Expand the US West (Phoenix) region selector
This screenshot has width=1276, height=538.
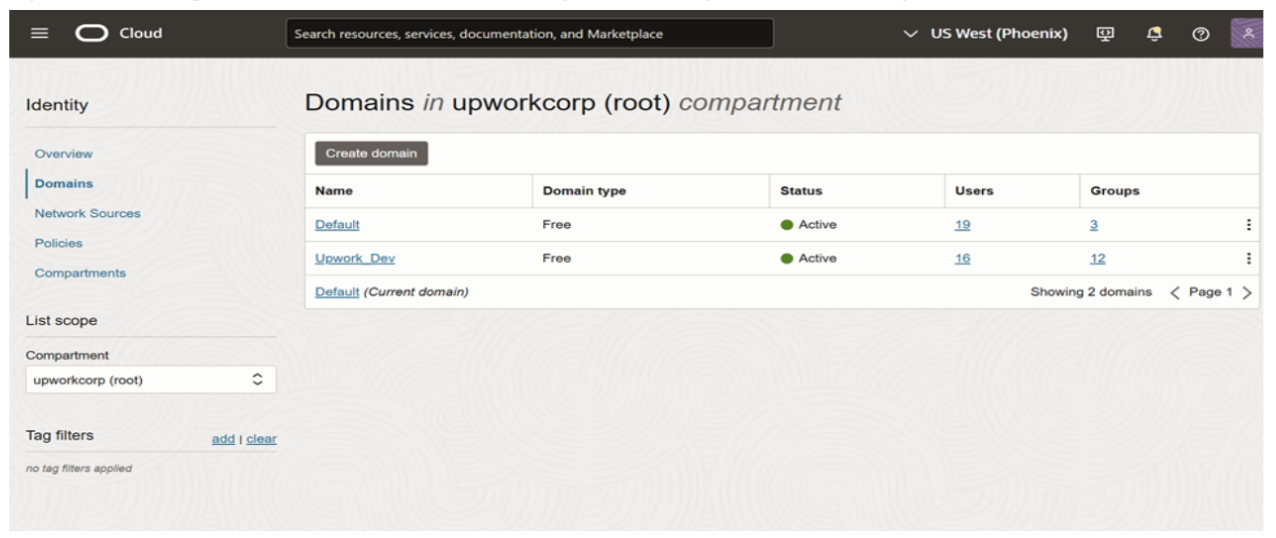tap(984, 33)
